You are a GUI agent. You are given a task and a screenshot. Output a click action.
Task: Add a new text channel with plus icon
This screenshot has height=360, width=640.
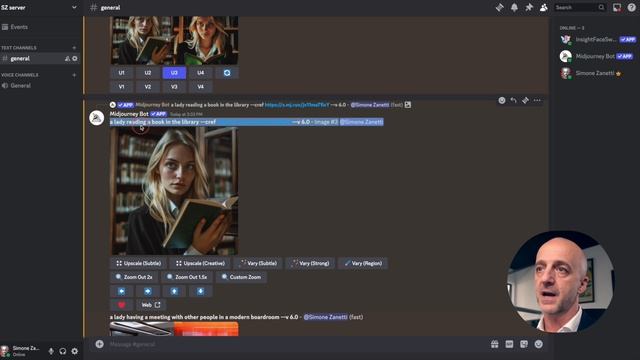click(74, 48)
